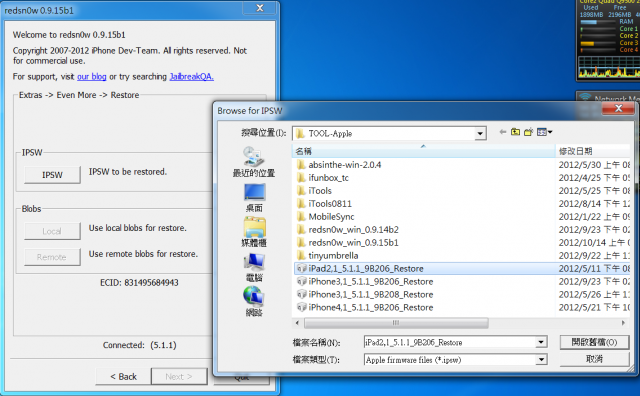Click the tinyumbrella folder icon
This screenshot has height=396, width=640.
click(301, 256)
